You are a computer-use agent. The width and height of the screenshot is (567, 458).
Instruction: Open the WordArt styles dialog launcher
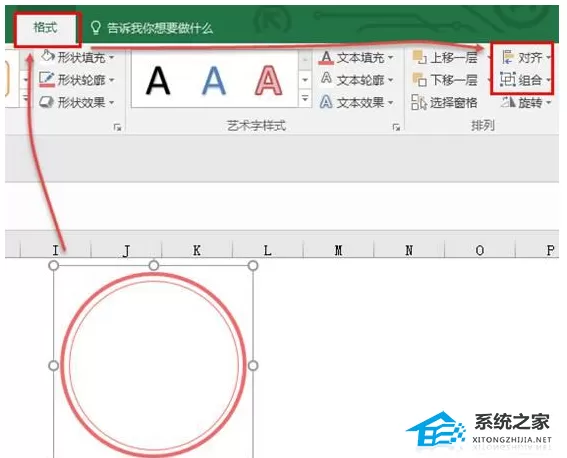[396, 127]
